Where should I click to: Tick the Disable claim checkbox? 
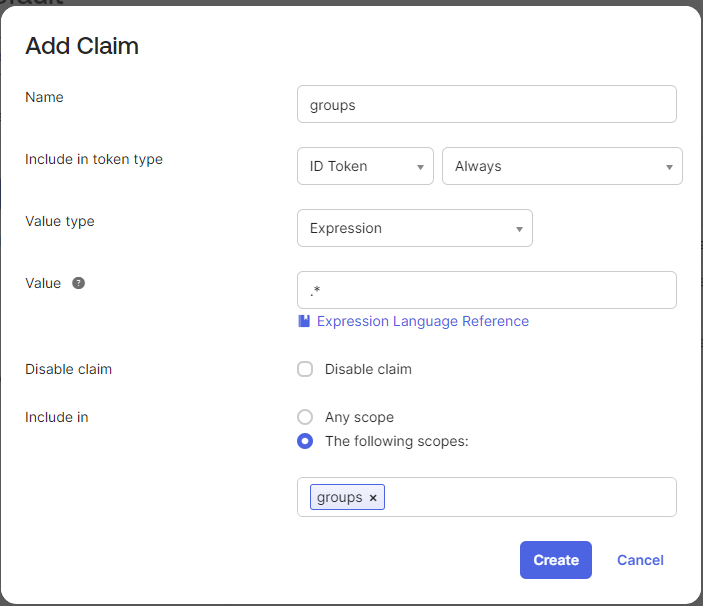coord(305,369)
